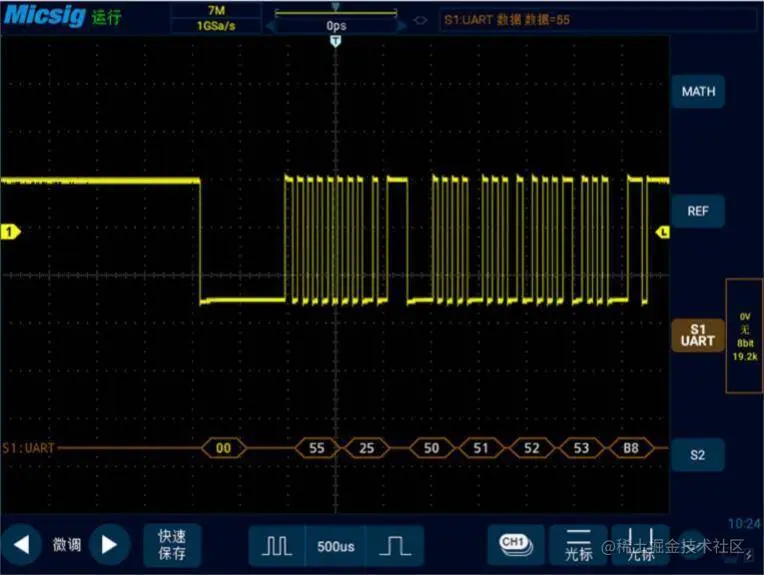764x575 pixels.
Task: Select decoded byte 52
Action: tap(532, 448)
